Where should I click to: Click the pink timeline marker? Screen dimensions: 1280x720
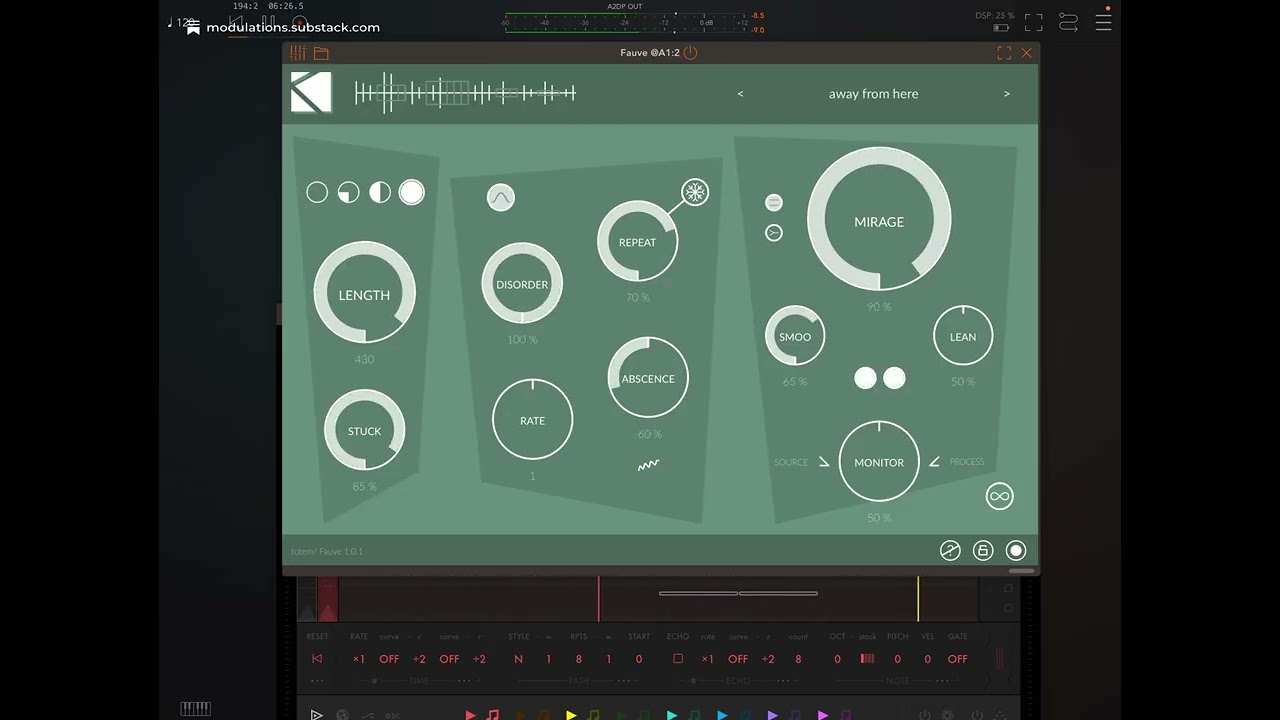(x=599, y=599)
